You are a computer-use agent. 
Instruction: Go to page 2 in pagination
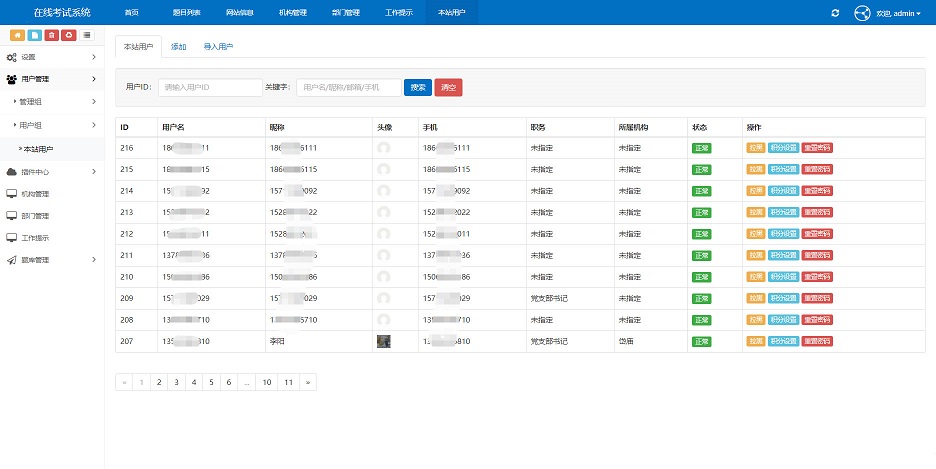(159, 382)
